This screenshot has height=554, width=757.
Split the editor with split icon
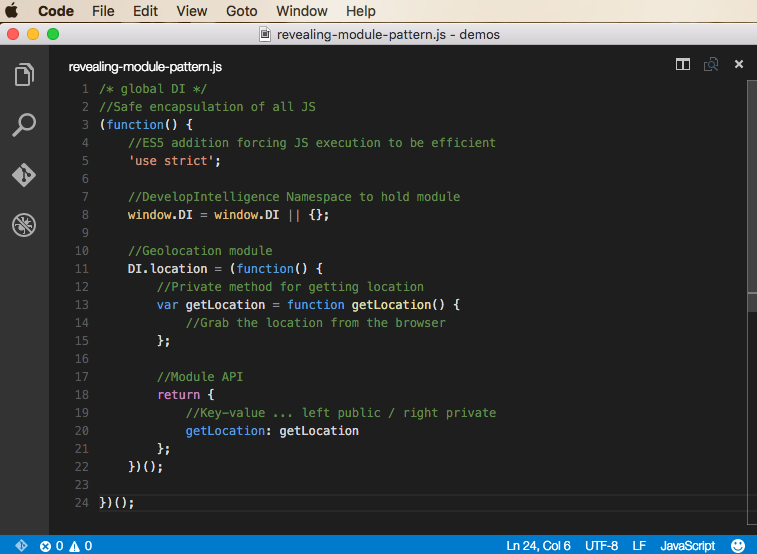pos(683,65)
